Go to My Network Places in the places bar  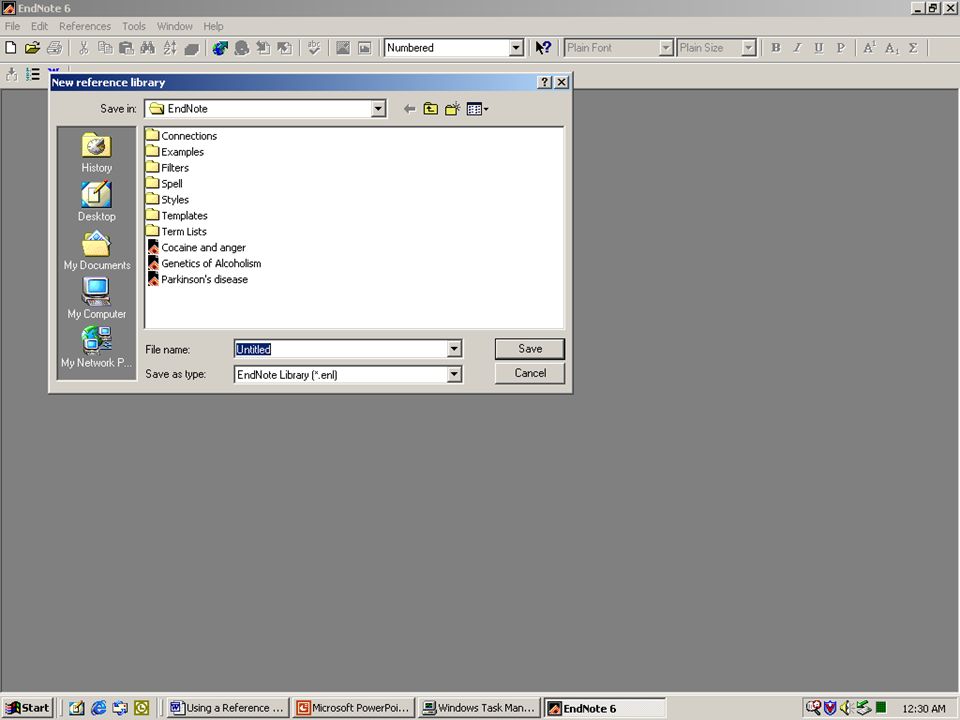(97, 347)
